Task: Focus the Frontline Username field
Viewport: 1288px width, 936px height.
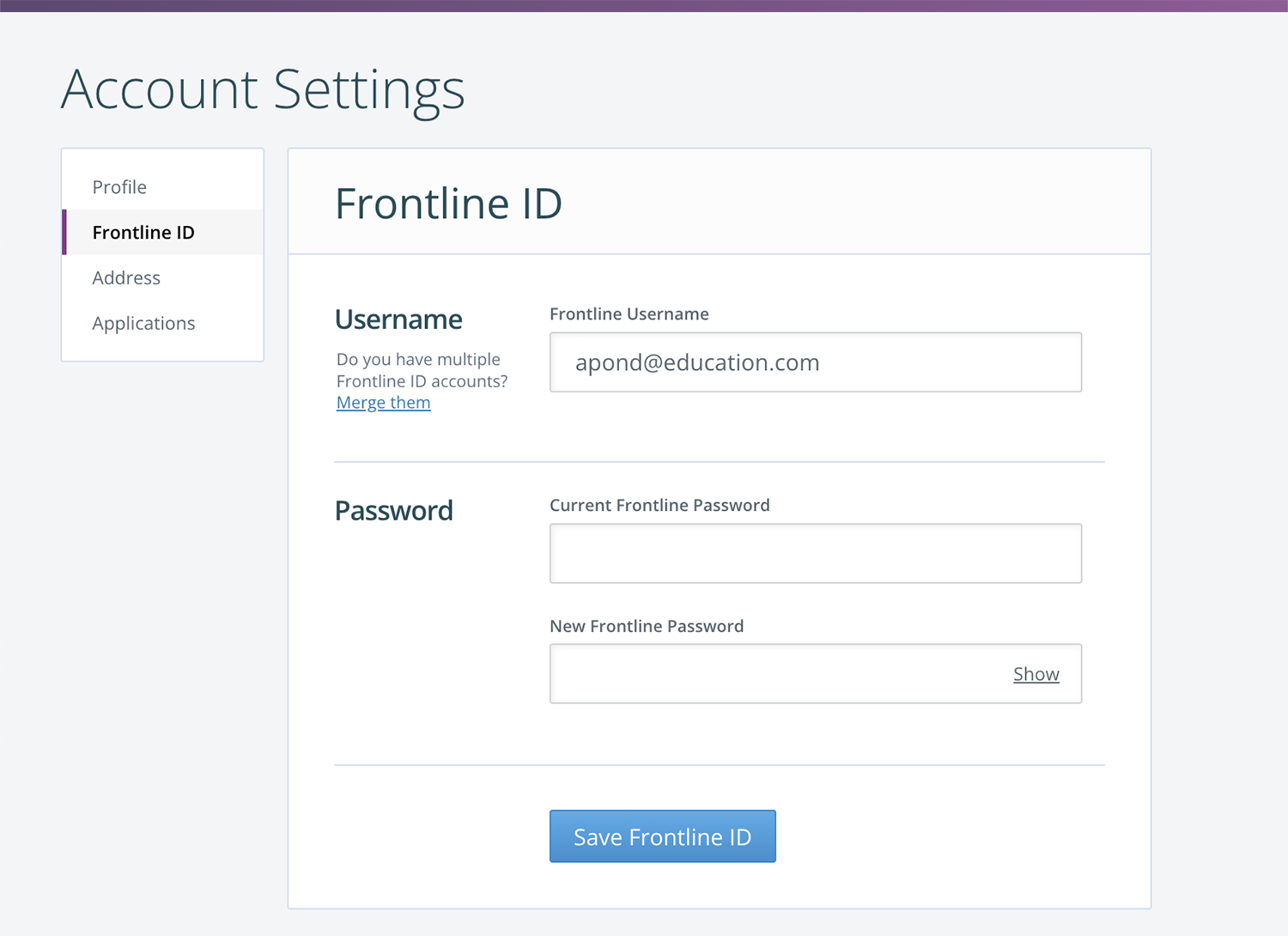Action: (816, 362)
